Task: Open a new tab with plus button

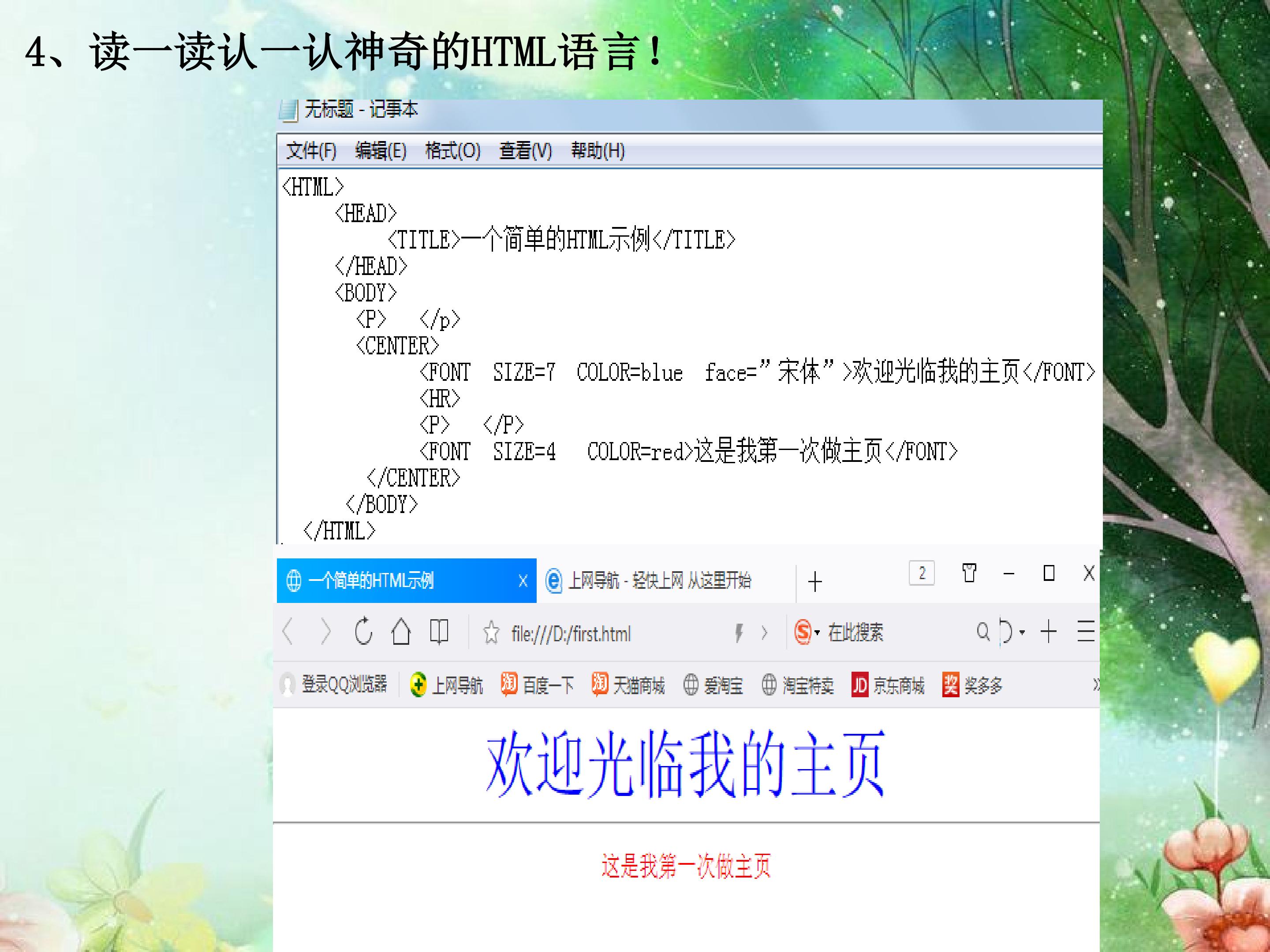Action: click(x=815, y=582)
